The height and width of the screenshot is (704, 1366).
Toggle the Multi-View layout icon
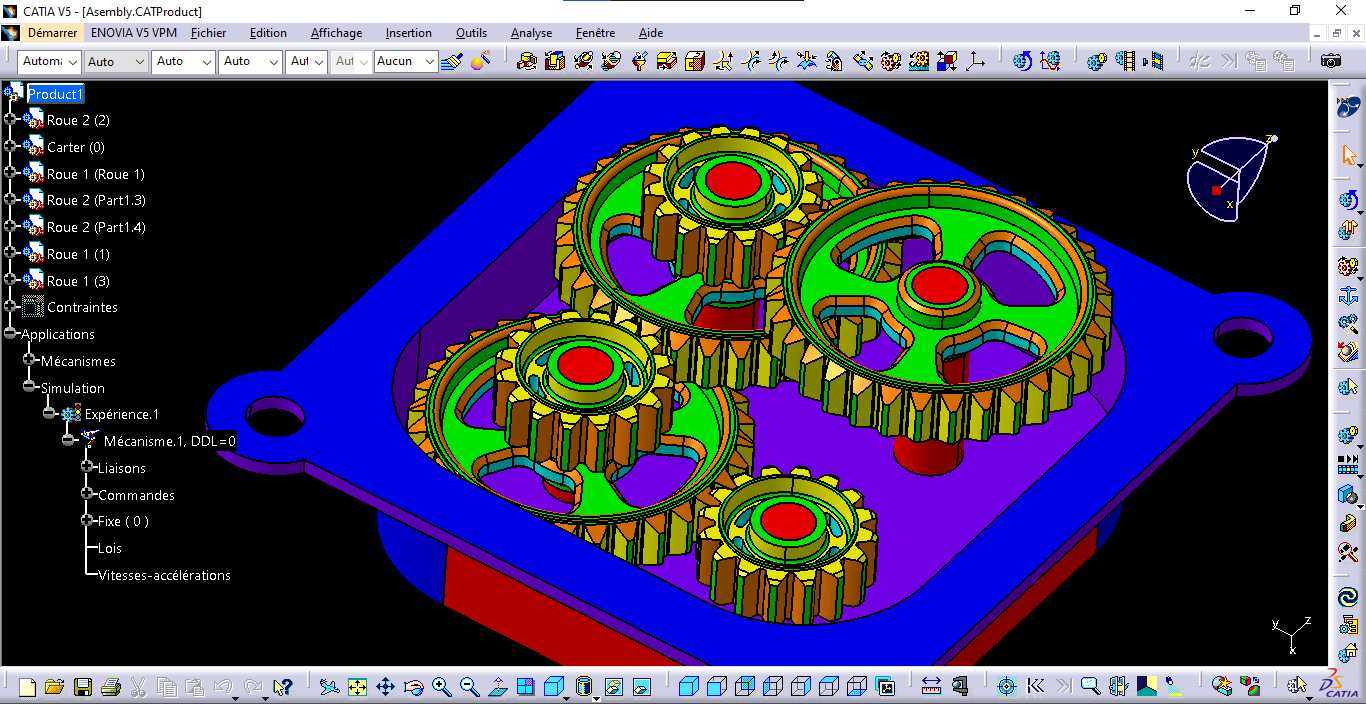tap(525, 687)
